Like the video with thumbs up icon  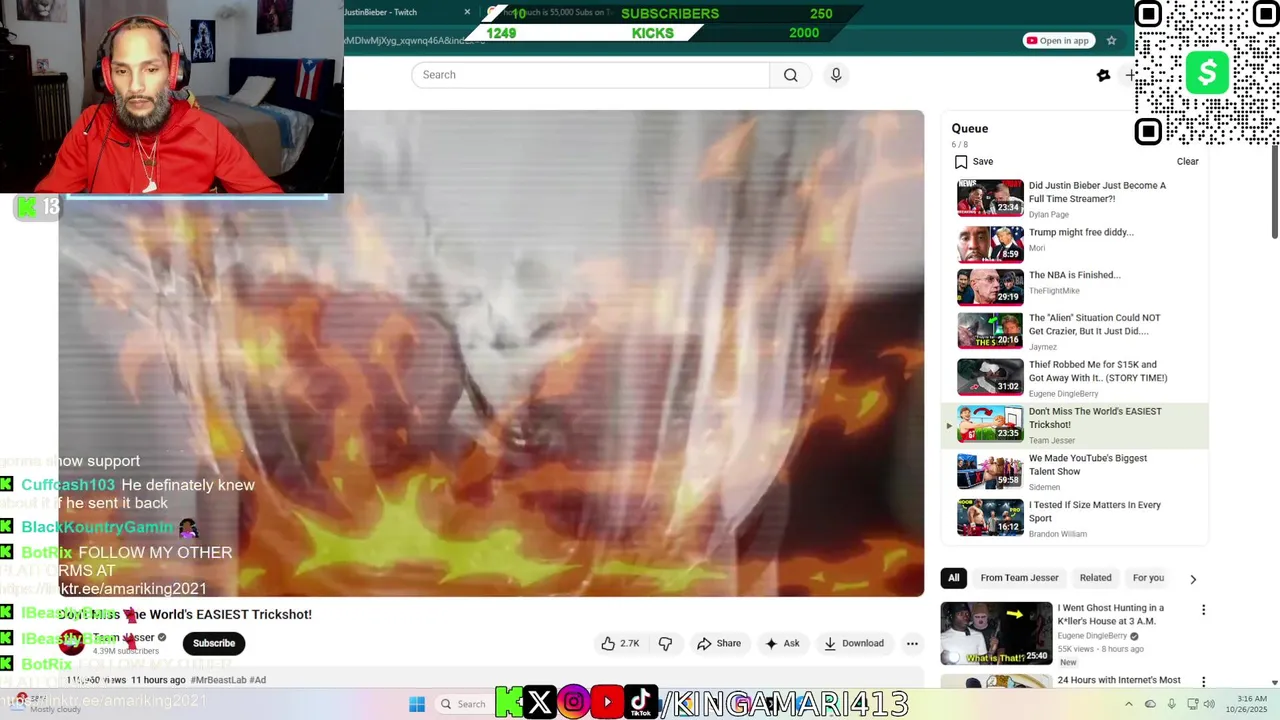coord(620,643)
